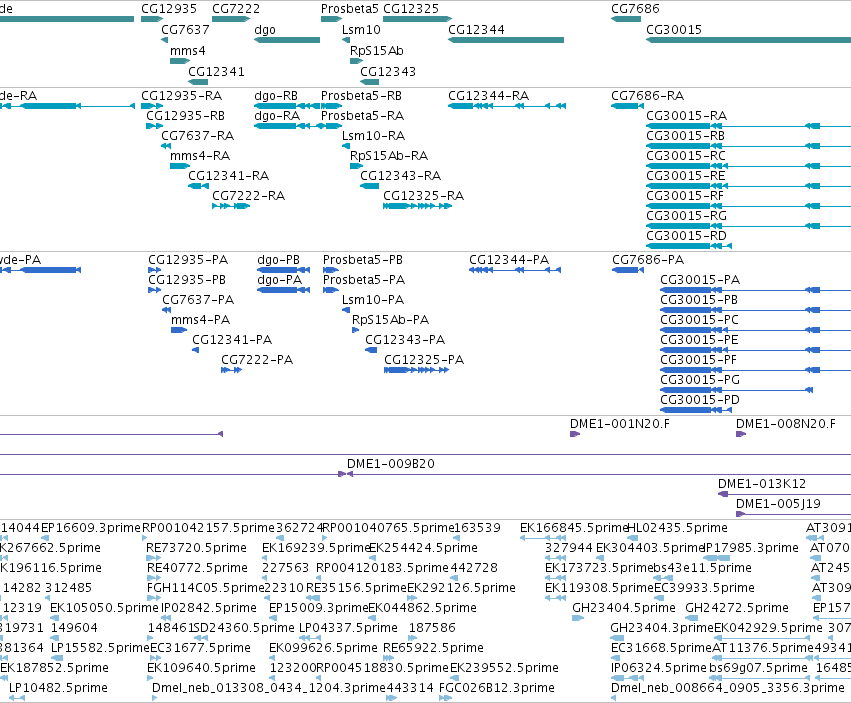Click the CG7637-RA transcript label
The image size is (851, 703).
point(198,136)
